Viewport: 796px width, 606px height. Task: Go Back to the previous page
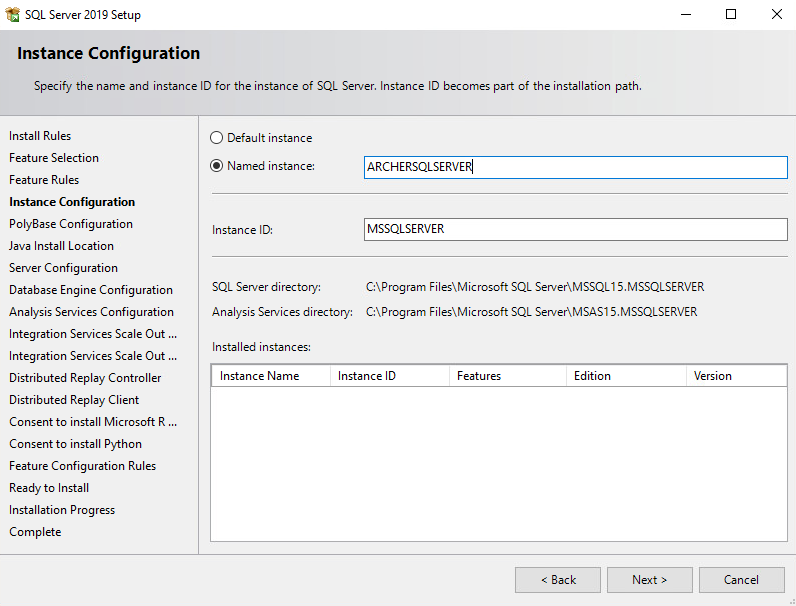[x=558, y=580]
